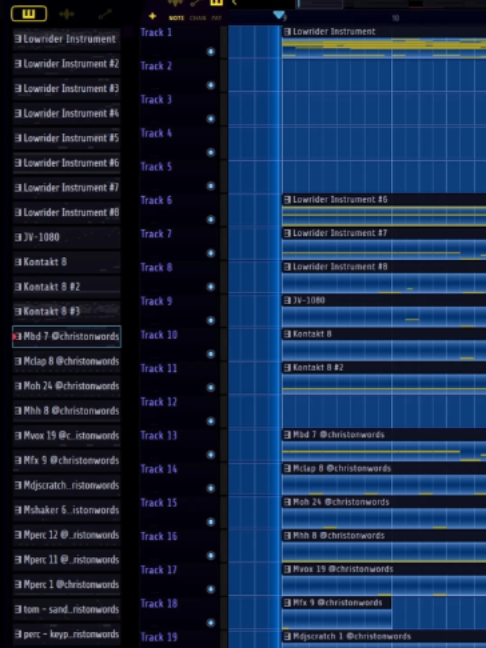486x648 pixels.
Task: Select the Mdjscratch 1 clip on Track 19
Action: (384, 639)
